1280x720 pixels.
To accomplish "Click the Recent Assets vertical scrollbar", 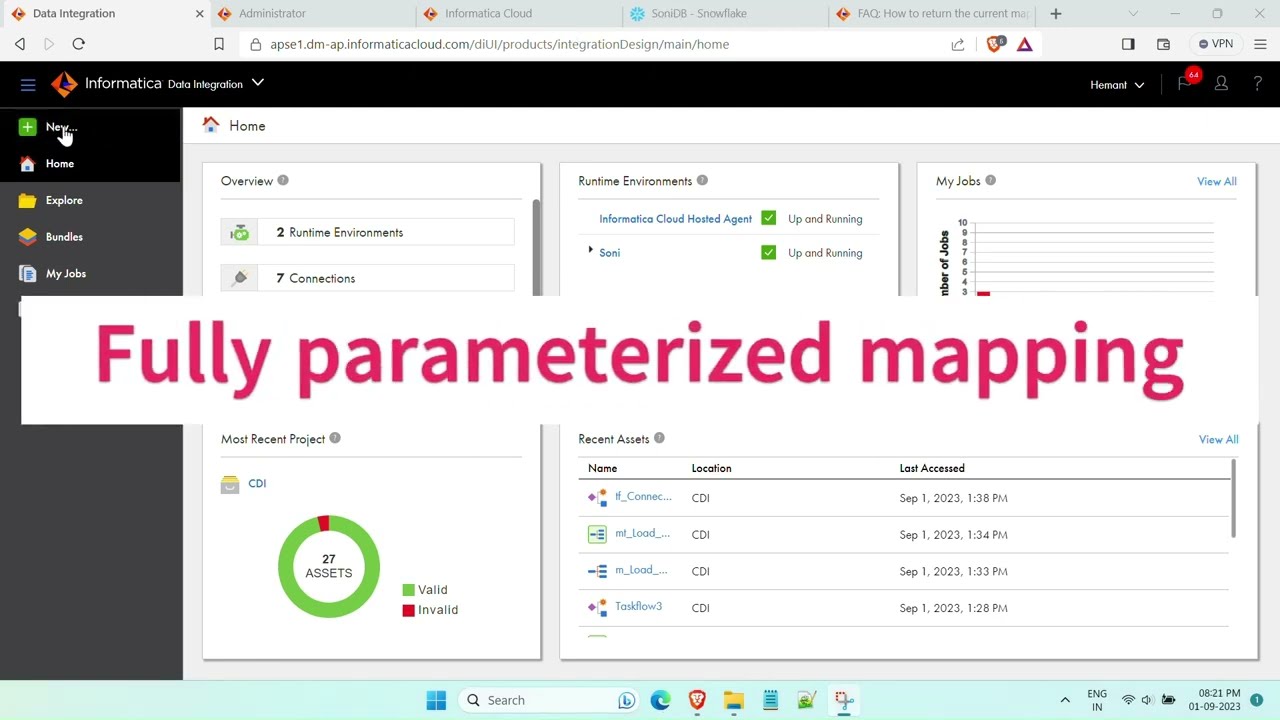I will click(1233, 498).
